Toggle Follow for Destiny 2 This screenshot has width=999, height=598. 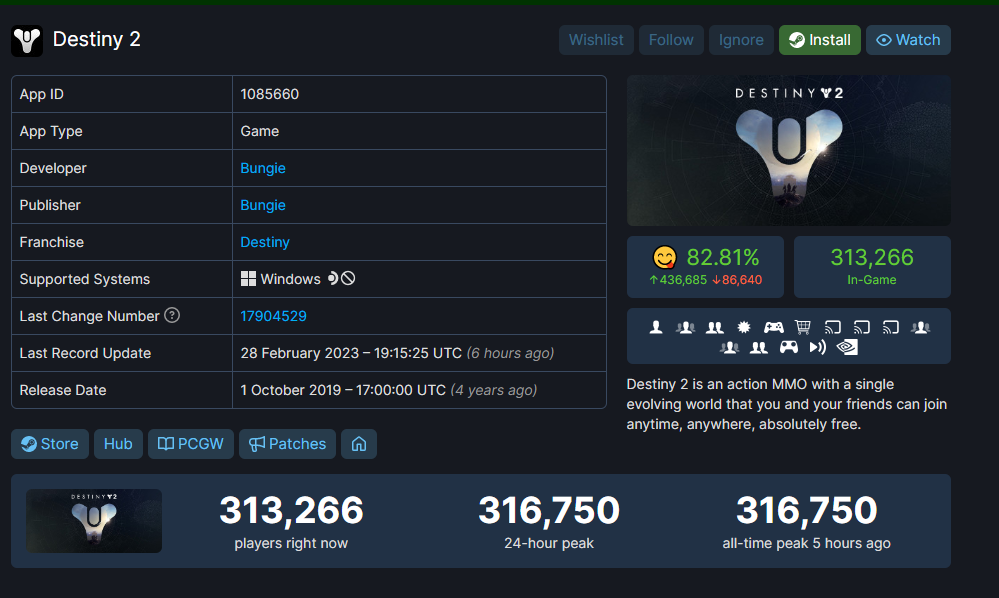coord(671,40)
